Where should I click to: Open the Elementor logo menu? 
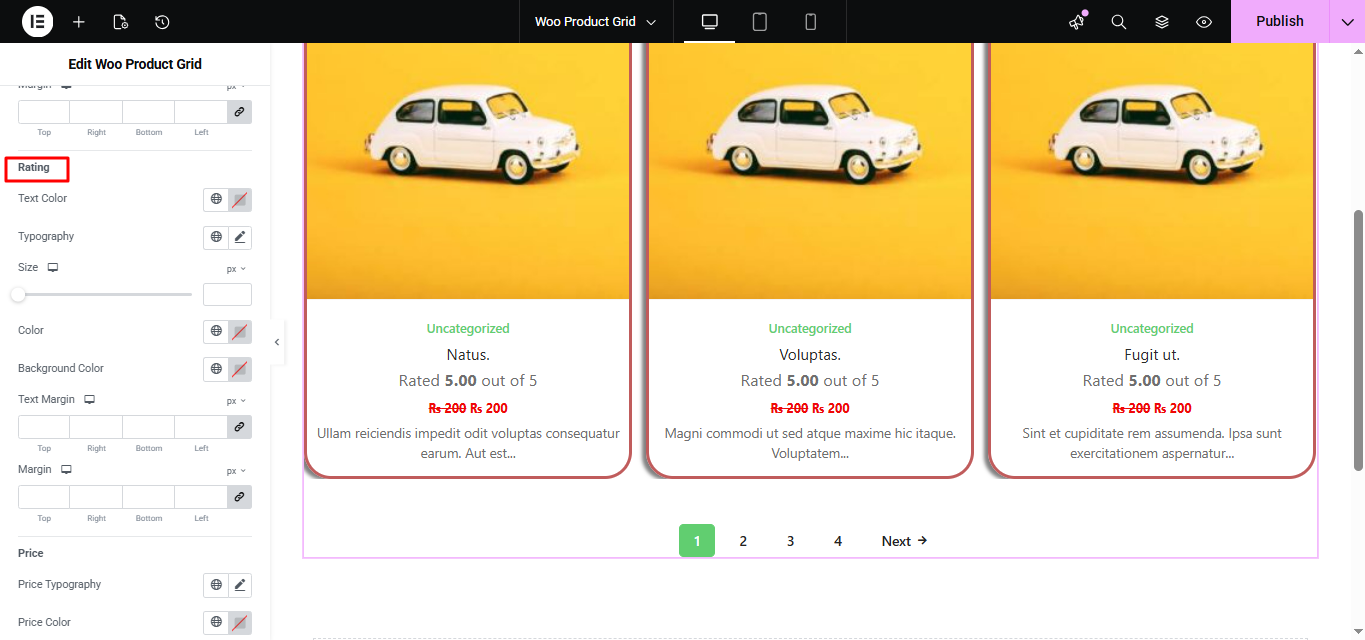[x=37, y=21]
